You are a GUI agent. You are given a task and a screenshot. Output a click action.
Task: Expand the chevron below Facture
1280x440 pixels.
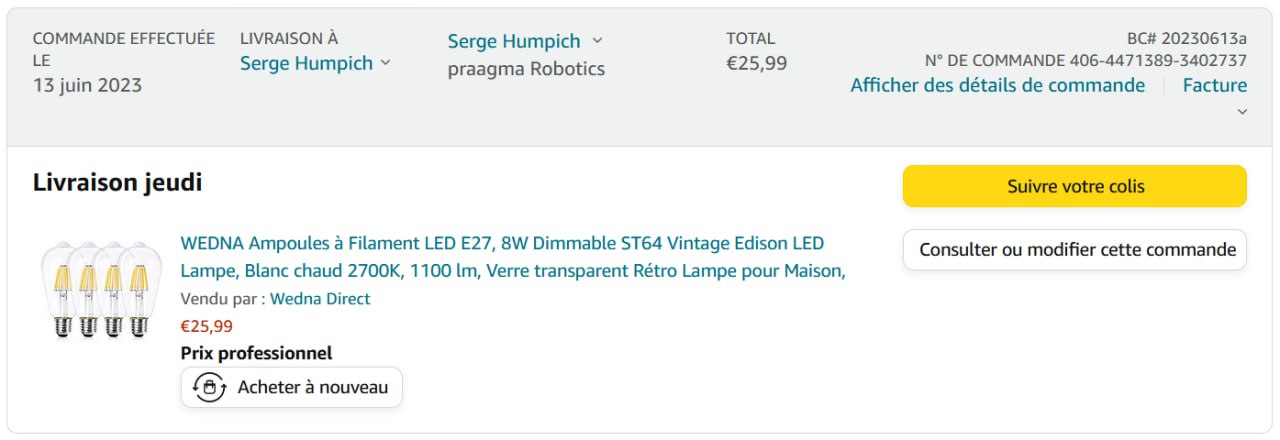[1242, 112]
